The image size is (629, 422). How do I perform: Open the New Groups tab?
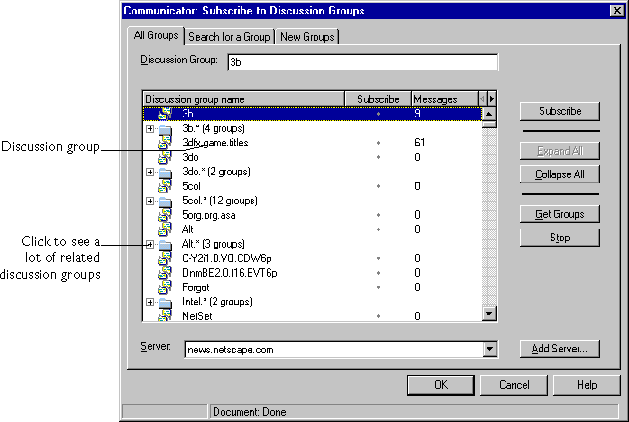(309, 37)
